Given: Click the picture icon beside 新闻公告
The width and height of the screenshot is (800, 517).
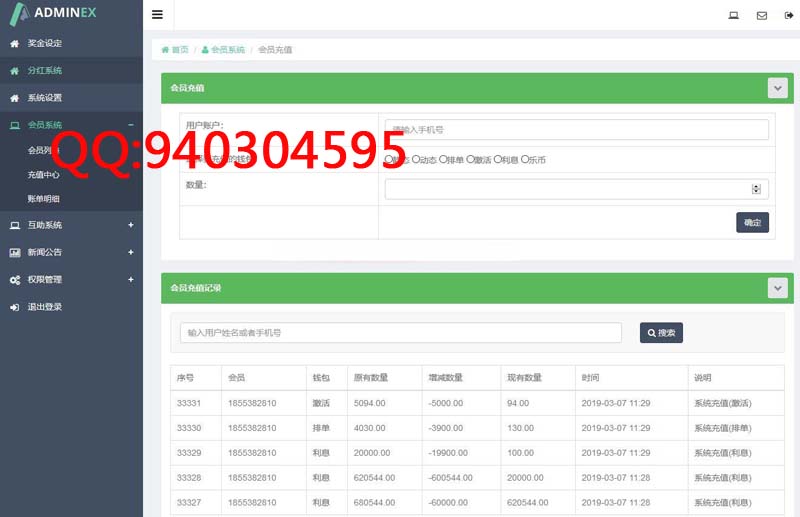Looking at the screenshot, I should 14,253.
